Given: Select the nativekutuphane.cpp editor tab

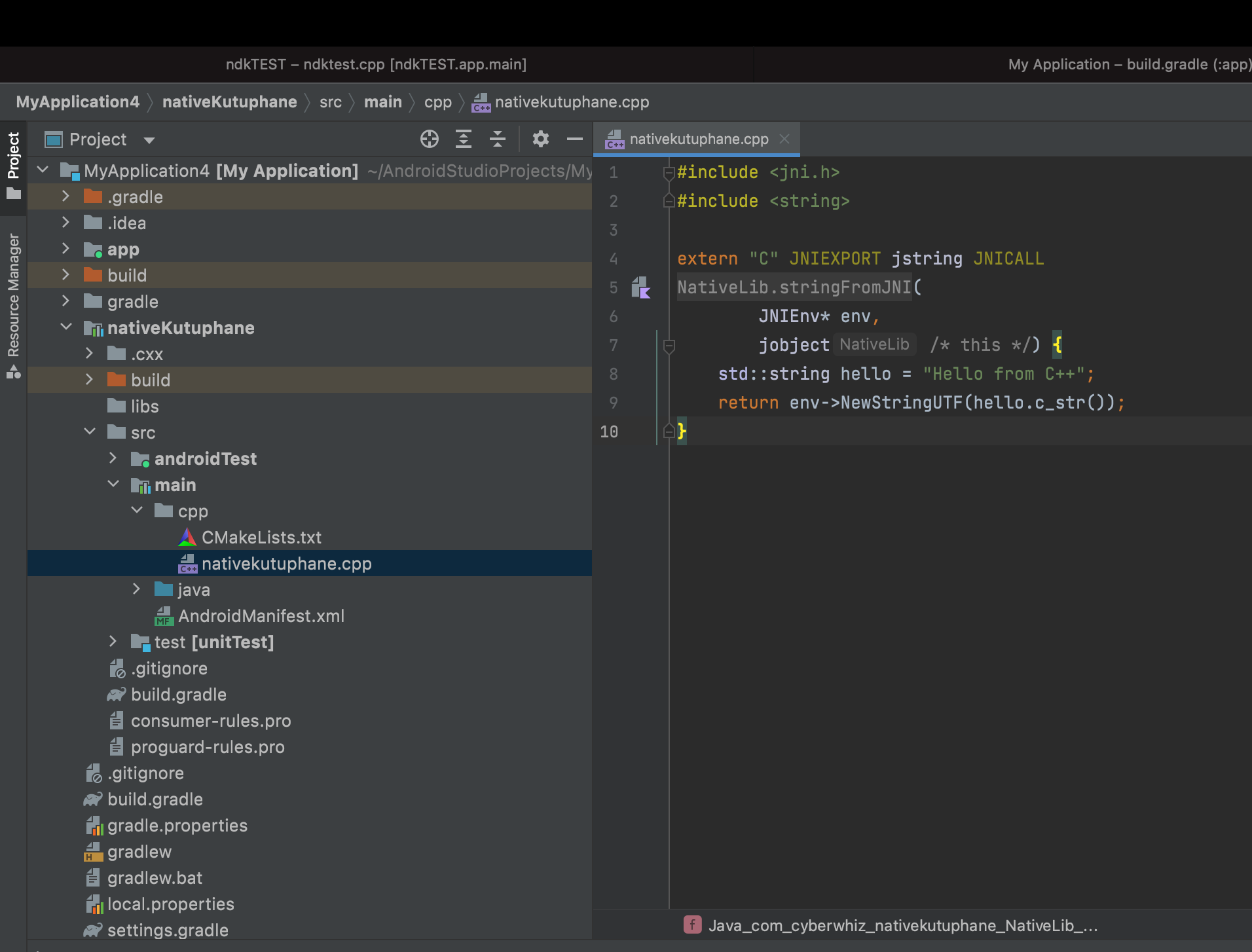Looking at the screenshot, I should point(697,139).
